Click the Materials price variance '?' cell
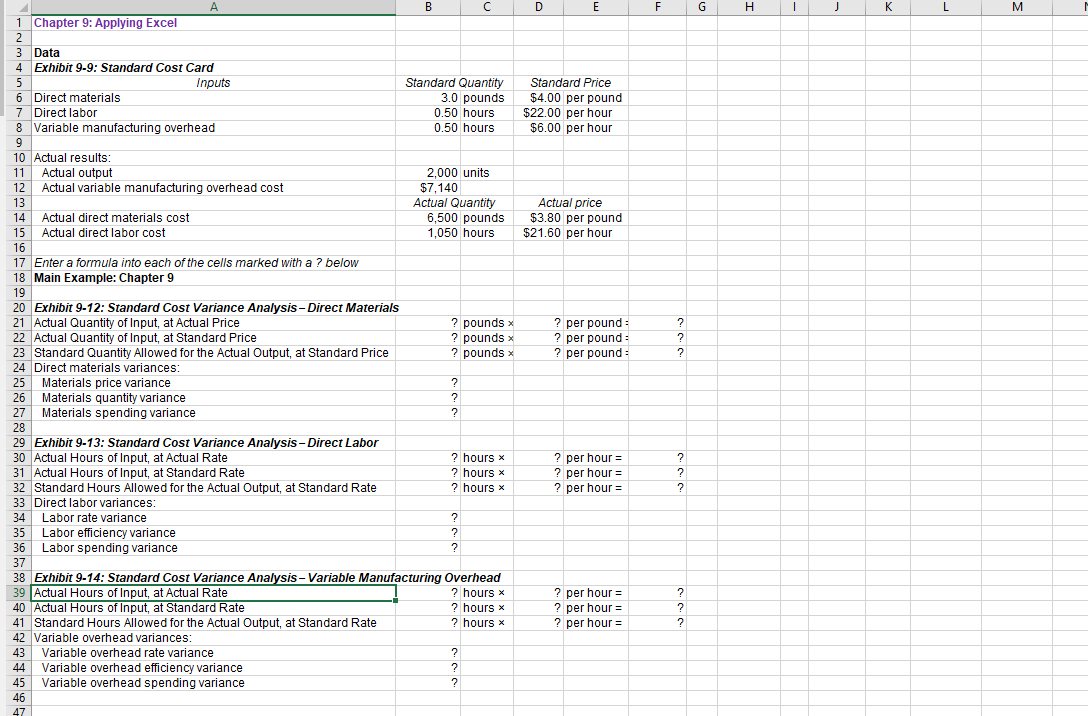The width and height of the screenshot is (1088, 716). 428,382
